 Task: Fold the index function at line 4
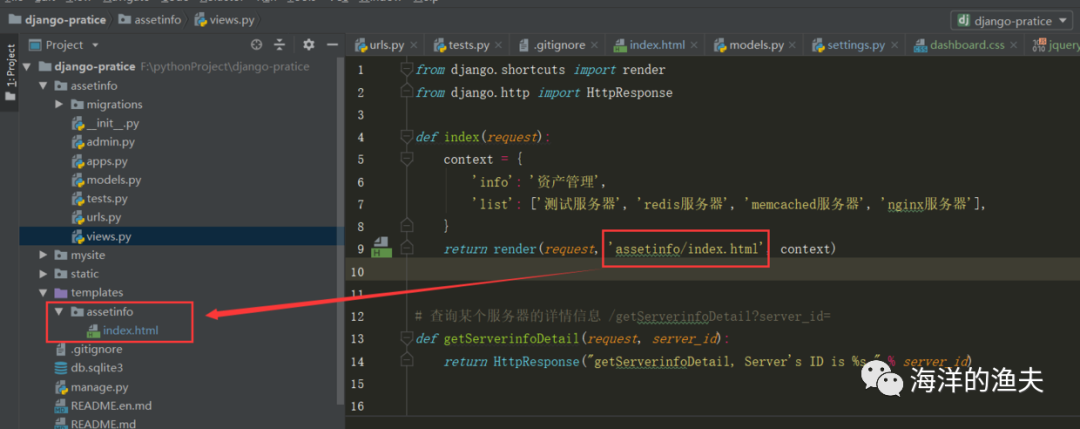point(407,137)
